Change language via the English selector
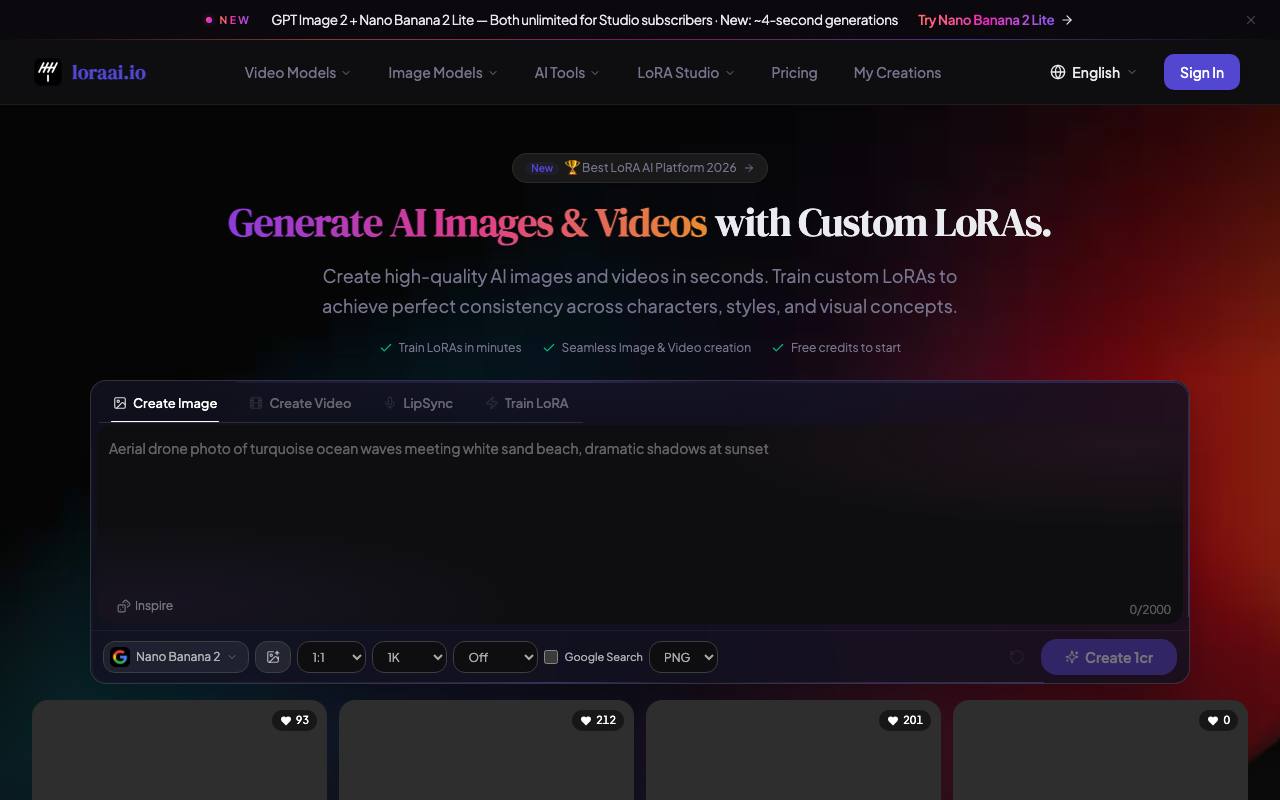 tap(1093, 72)
